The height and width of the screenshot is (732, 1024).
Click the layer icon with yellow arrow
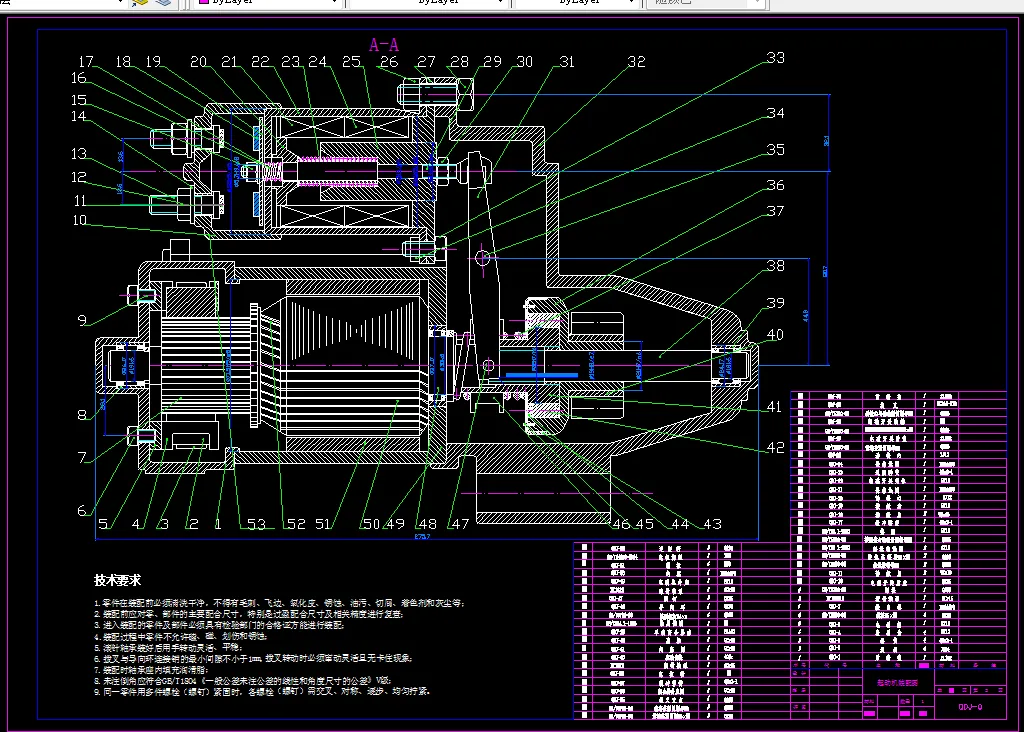tap(140, 3)
